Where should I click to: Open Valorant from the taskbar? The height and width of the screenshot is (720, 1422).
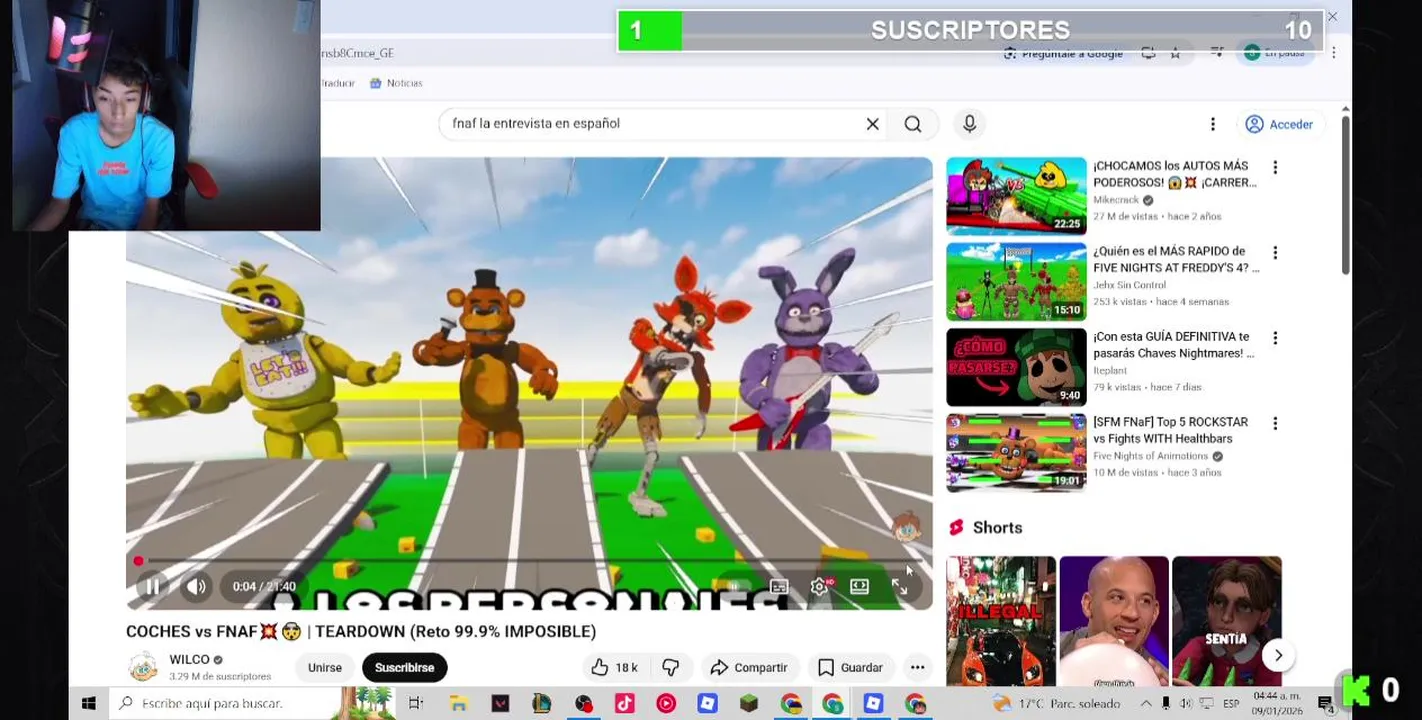click(x=500, y=703)
